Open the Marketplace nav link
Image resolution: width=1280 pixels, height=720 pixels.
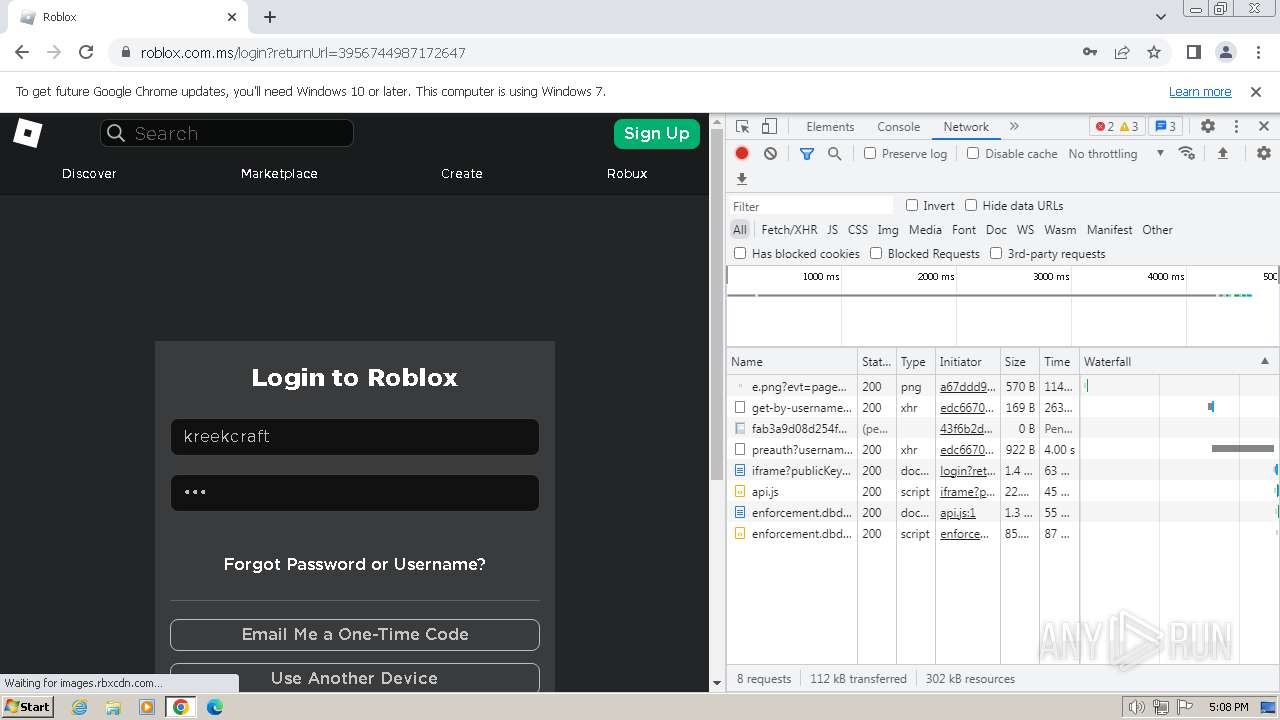(x=279, y=173)
